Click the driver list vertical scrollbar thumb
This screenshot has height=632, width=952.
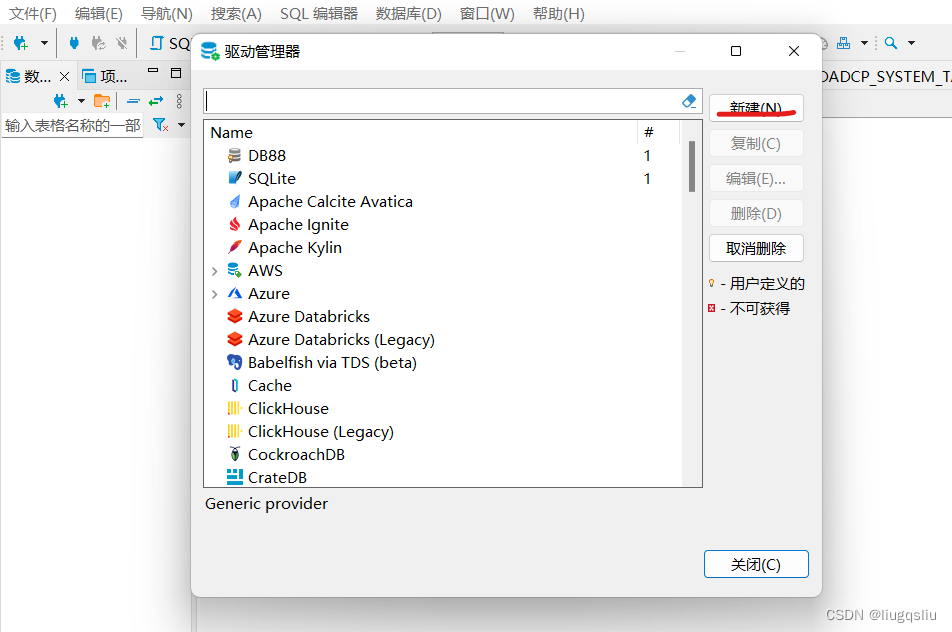point(692,166)
